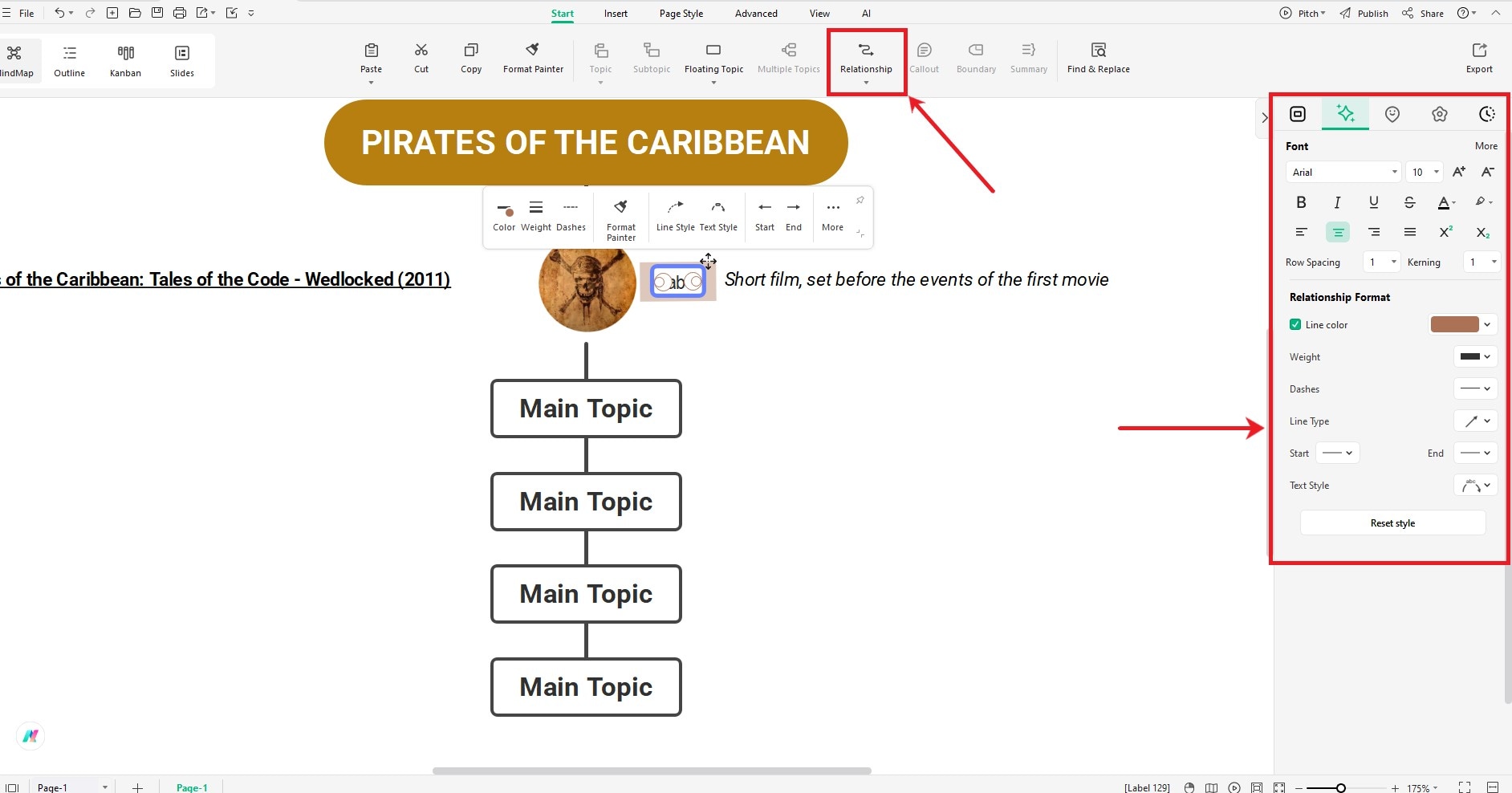This screenshot has width=1512, height=793.
Task: Toggle Italic formatting
Action: 1337,202
